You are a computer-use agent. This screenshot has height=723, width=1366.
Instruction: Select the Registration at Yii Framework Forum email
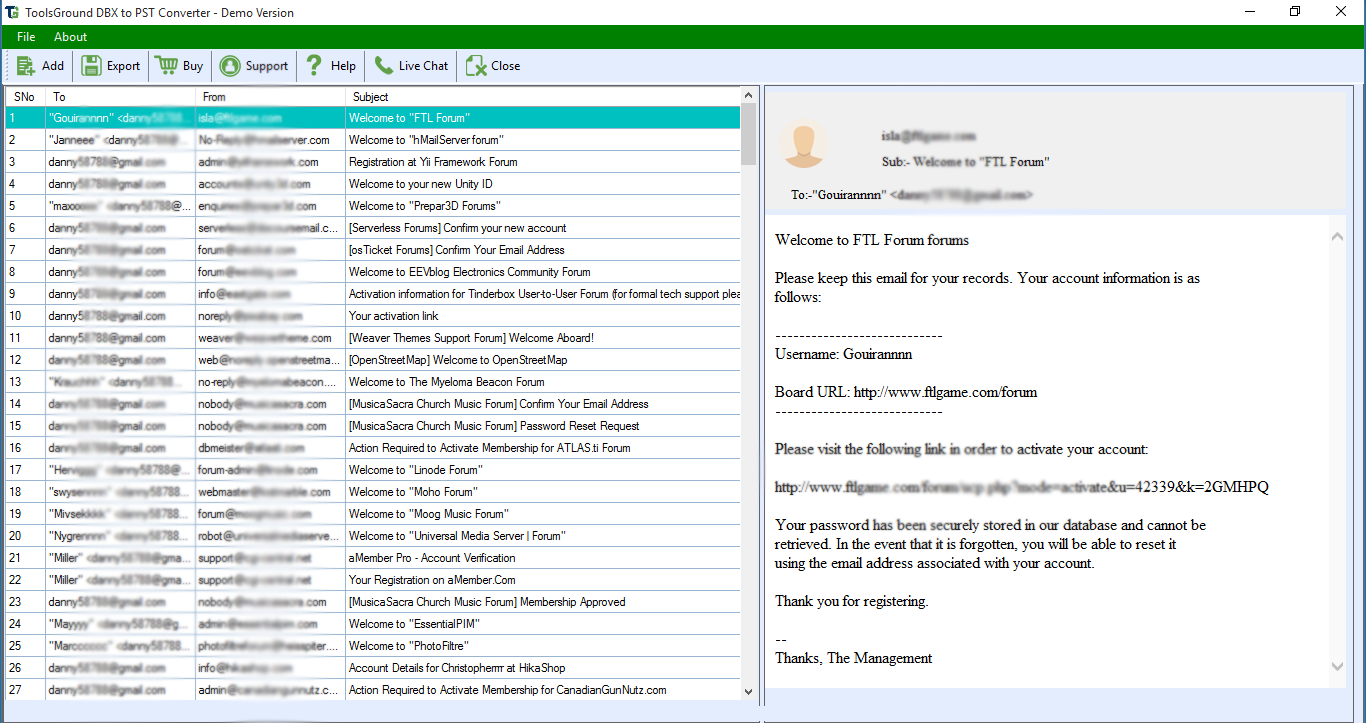point(433,162)
